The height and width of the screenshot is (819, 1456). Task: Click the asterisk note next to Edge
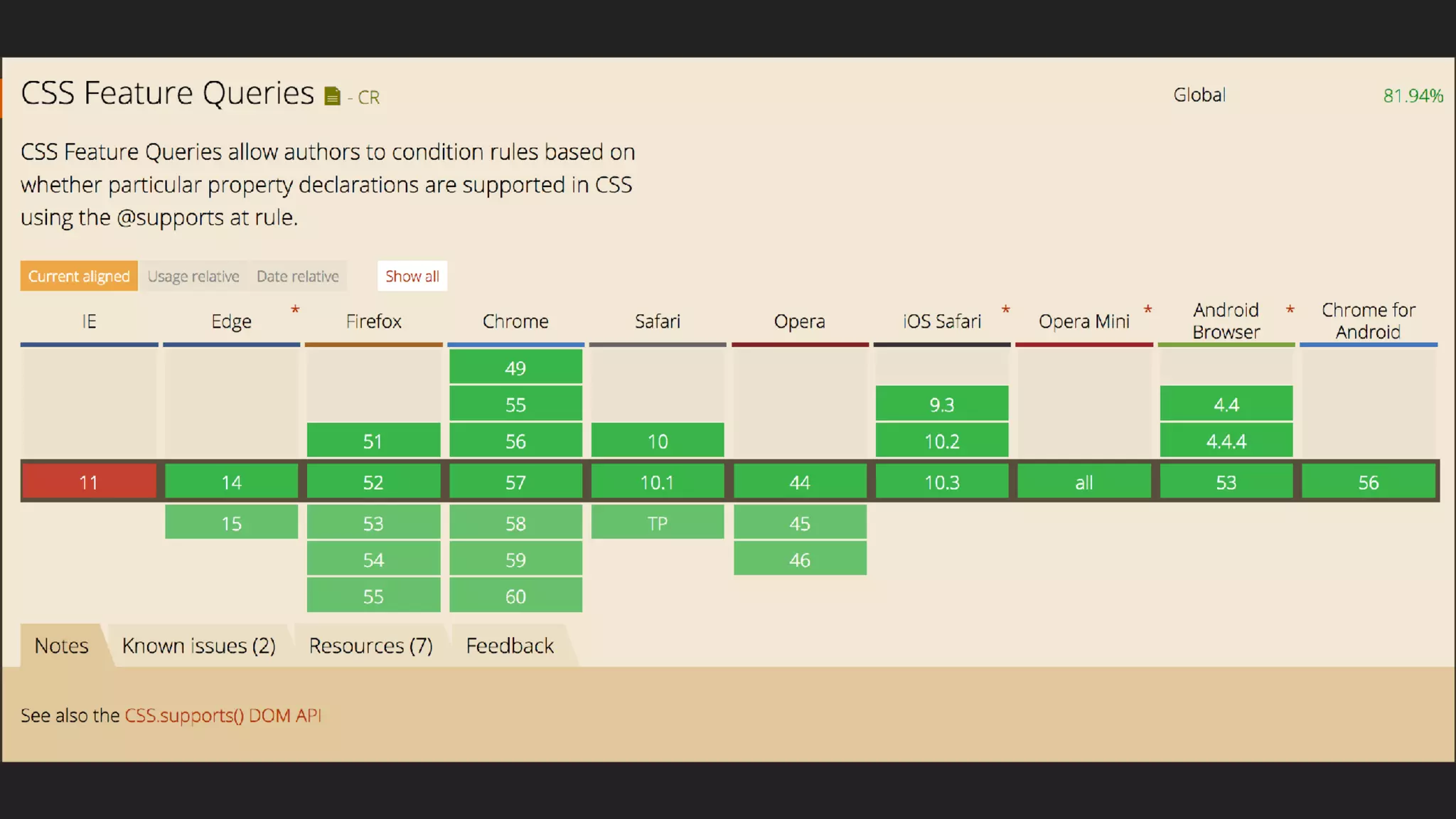point(295,310)
